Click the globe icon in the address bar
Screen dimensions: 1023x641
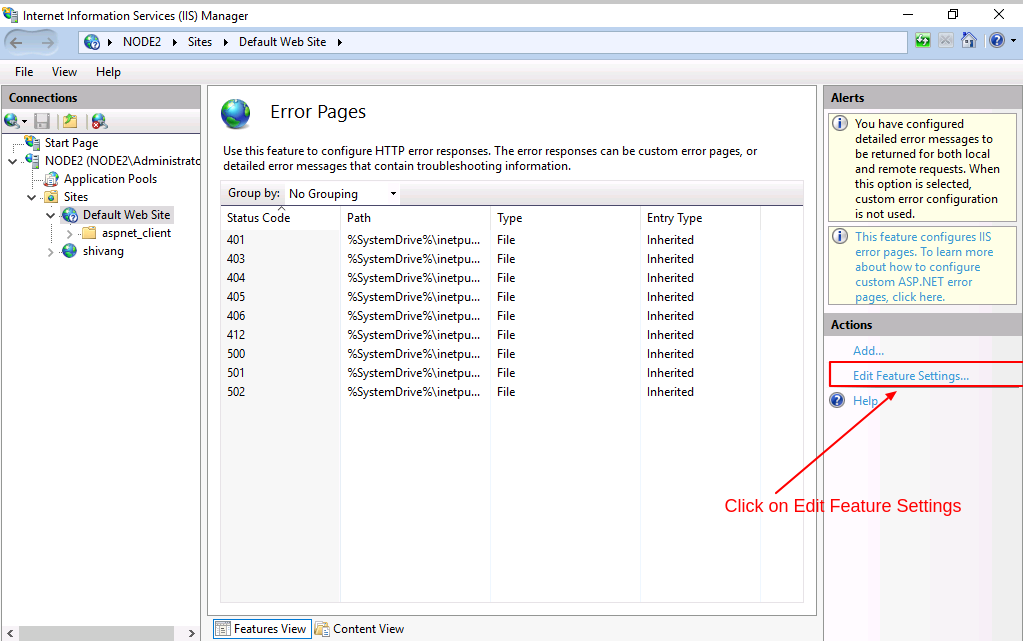tap(92, 42)
